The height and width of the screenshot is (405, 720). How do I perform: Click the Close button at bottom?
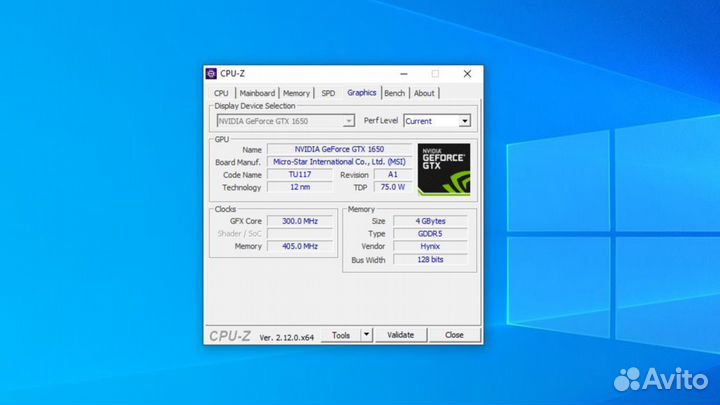click(454, 335)
